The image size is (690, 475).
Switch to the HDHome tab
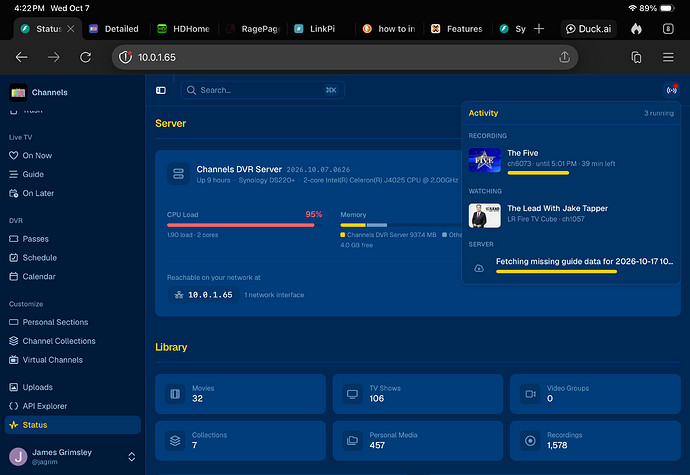184,29
